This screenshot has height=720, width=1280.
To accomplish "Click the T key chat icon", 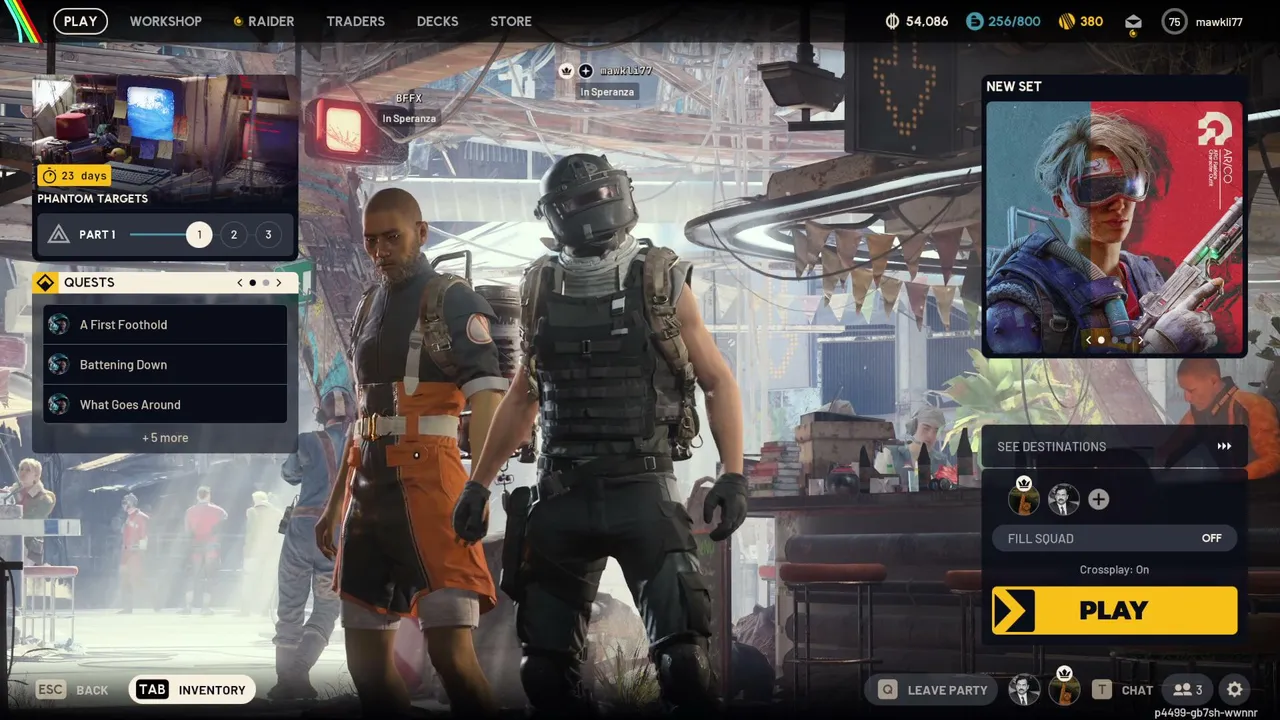I will coord(1102,689).
